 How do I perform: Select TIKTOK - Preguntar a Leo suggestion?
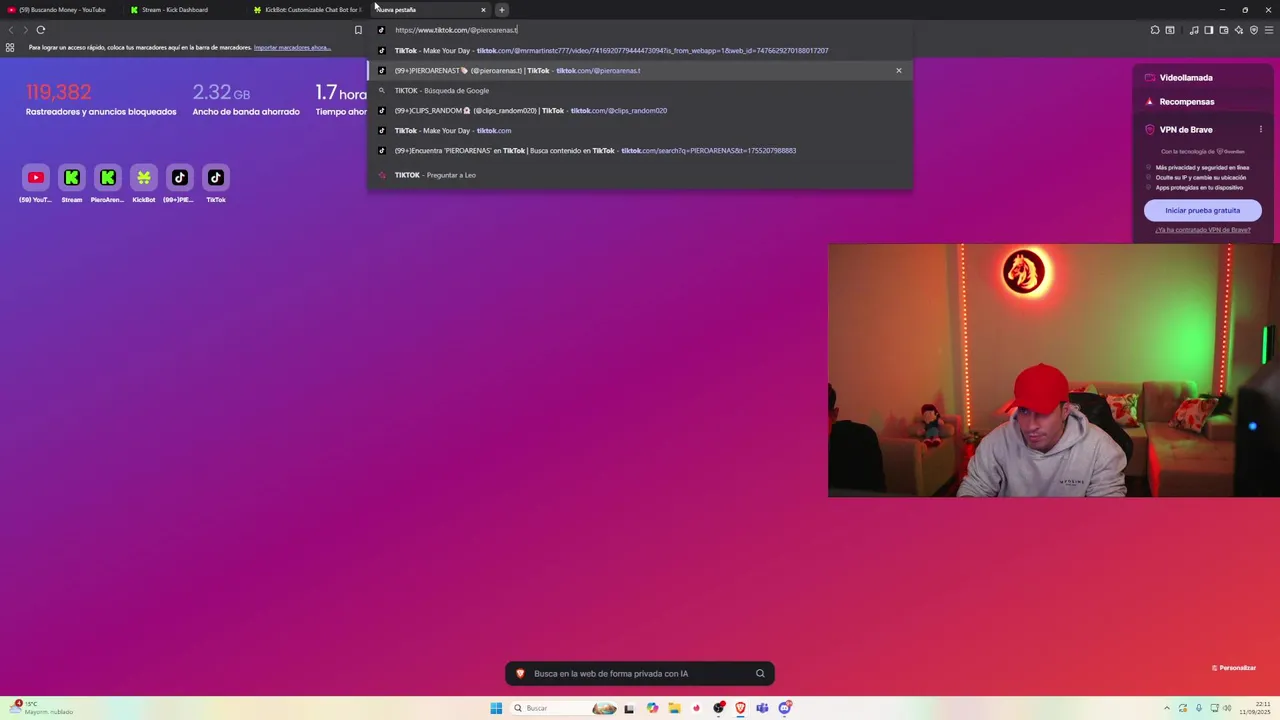pyautogui.click(x=640, y=175)
